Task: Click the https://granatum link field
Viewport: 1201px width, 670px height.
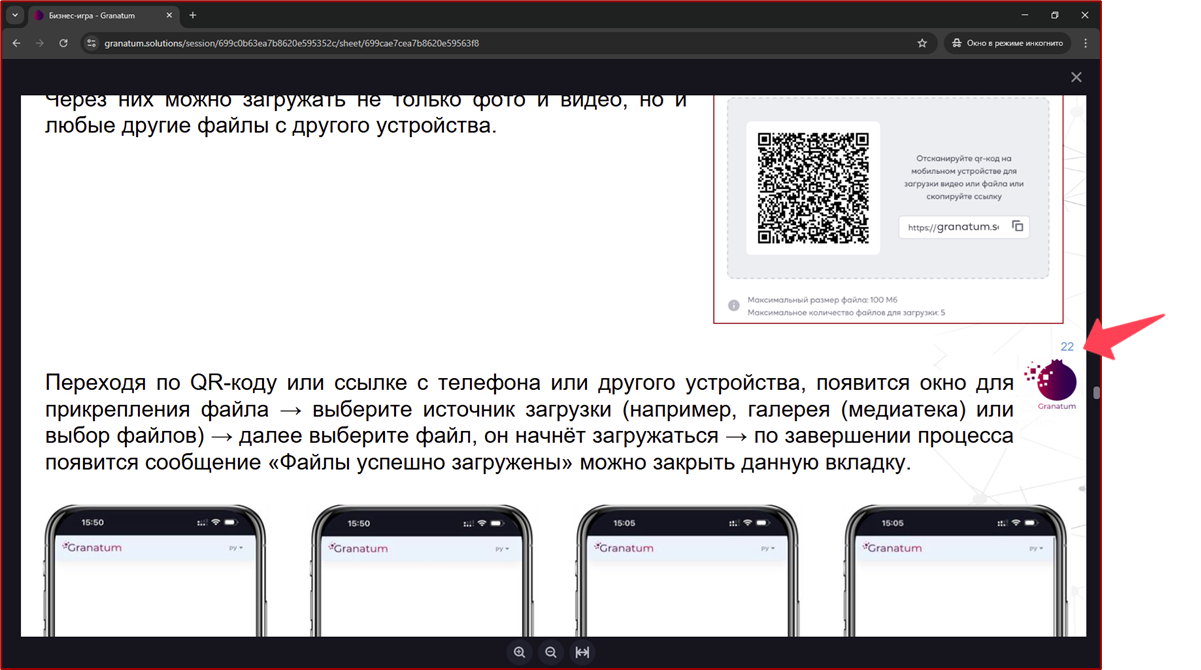Action: click(951, 227)
